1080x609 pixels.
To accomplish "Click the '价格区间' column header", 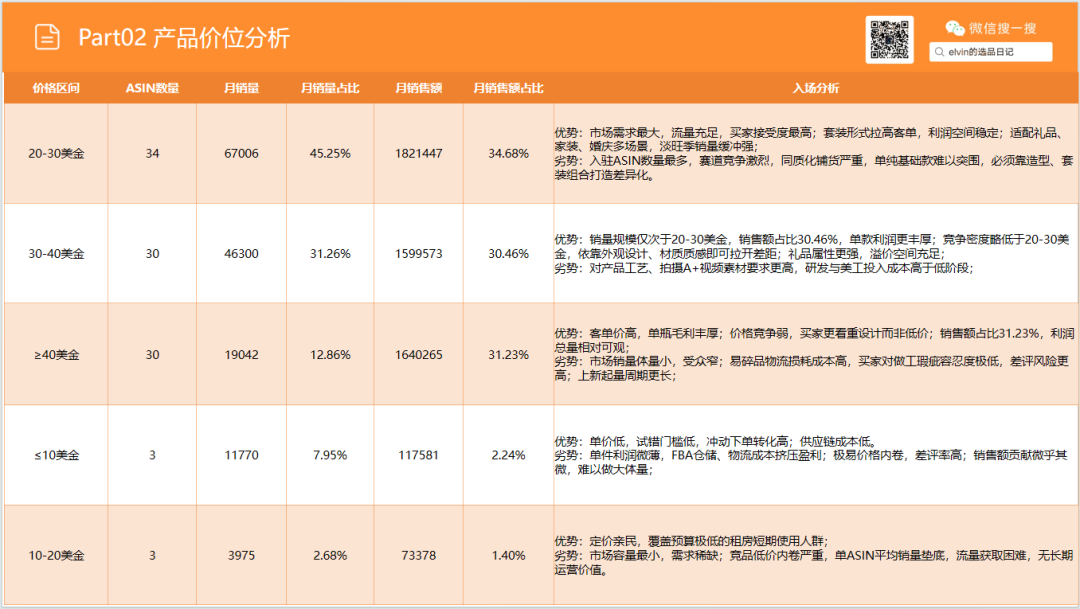I will (56, 88).
